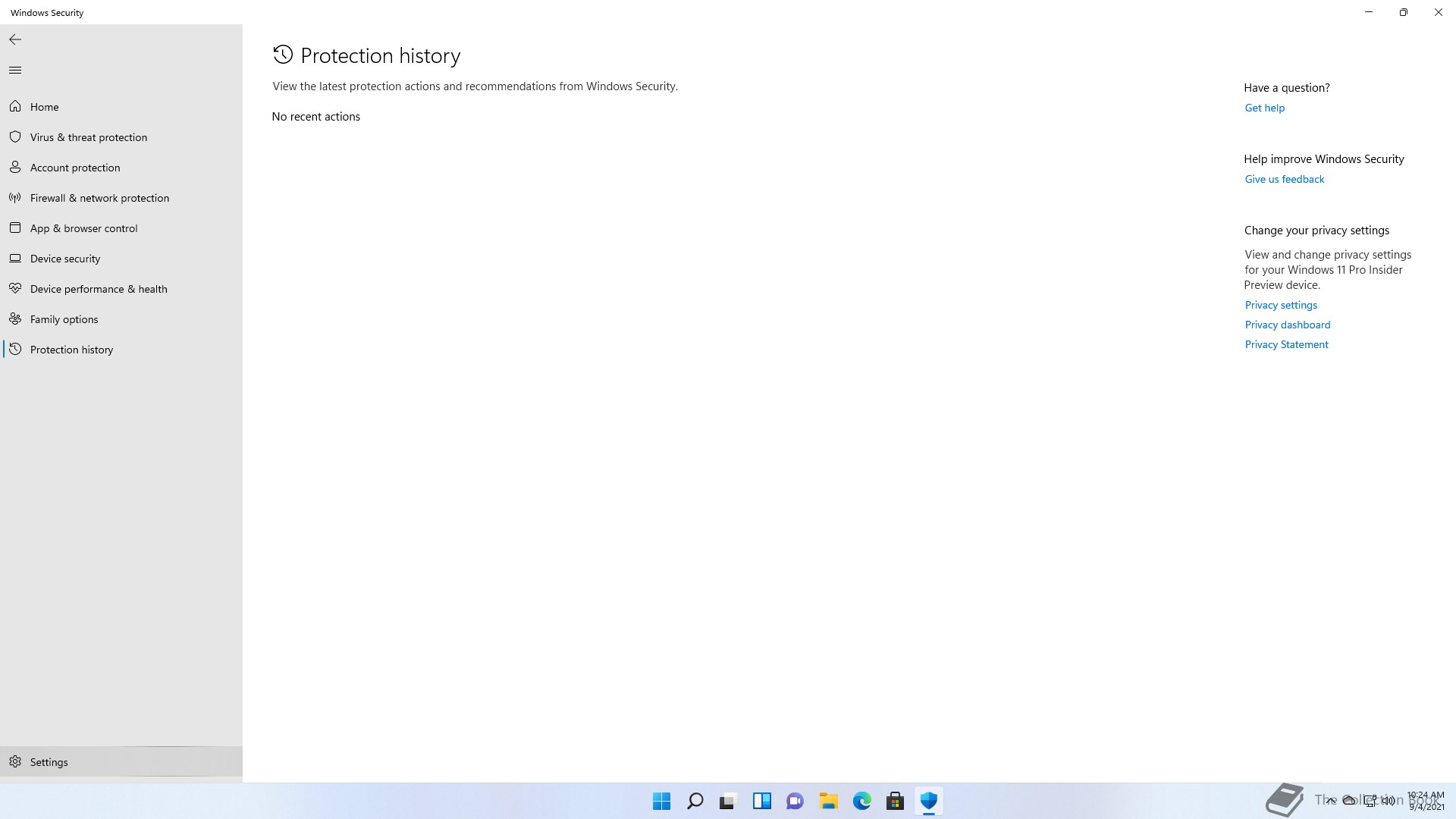This screenshot has height=819, width=1456.
Task: Open the Windows Start button
Action: (661, 801)
